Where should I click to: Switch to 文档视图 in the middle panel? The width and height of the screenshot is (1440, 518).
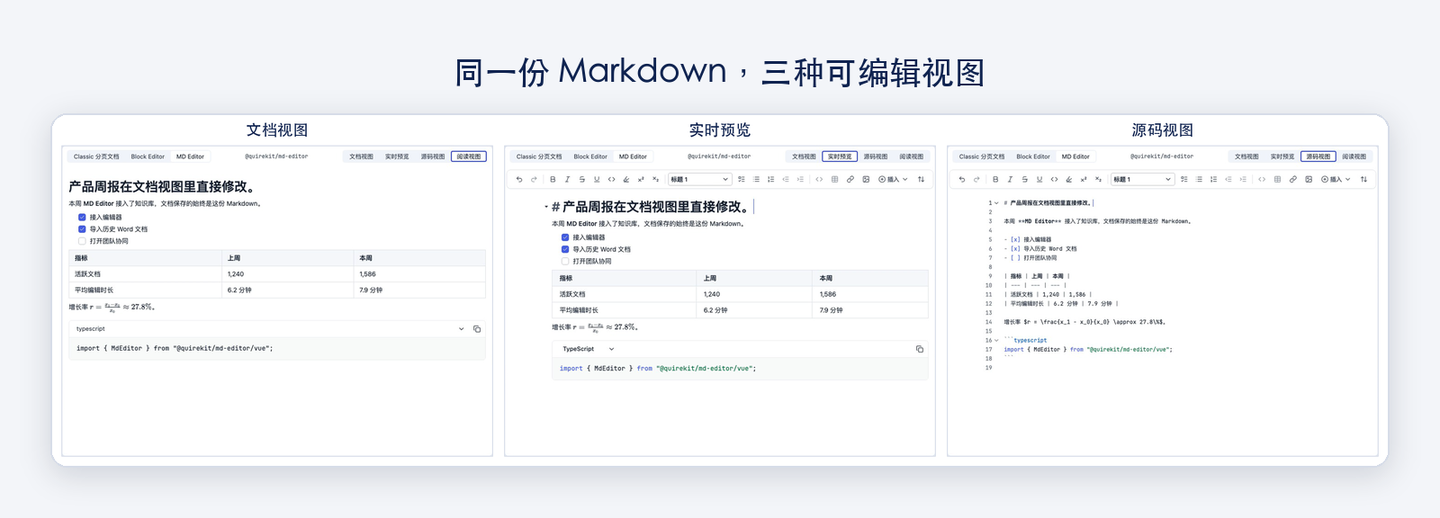coord(804,156)
